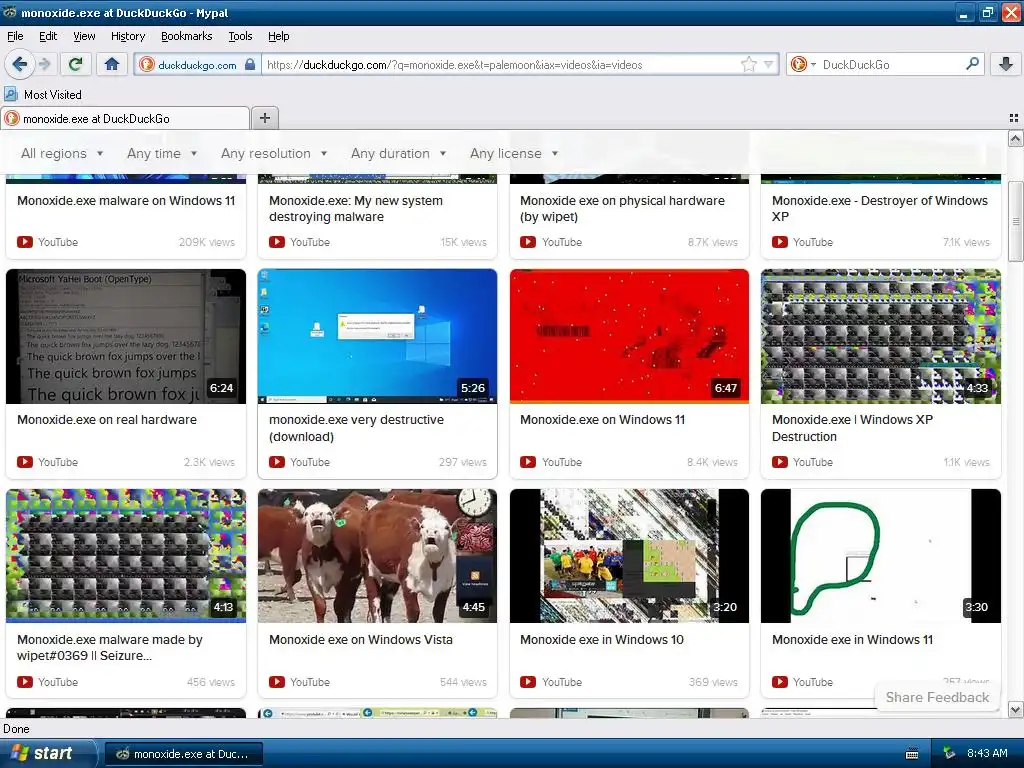1024x768 pixels.
Task: Open the Help menu
Action: tap(279, 37)
